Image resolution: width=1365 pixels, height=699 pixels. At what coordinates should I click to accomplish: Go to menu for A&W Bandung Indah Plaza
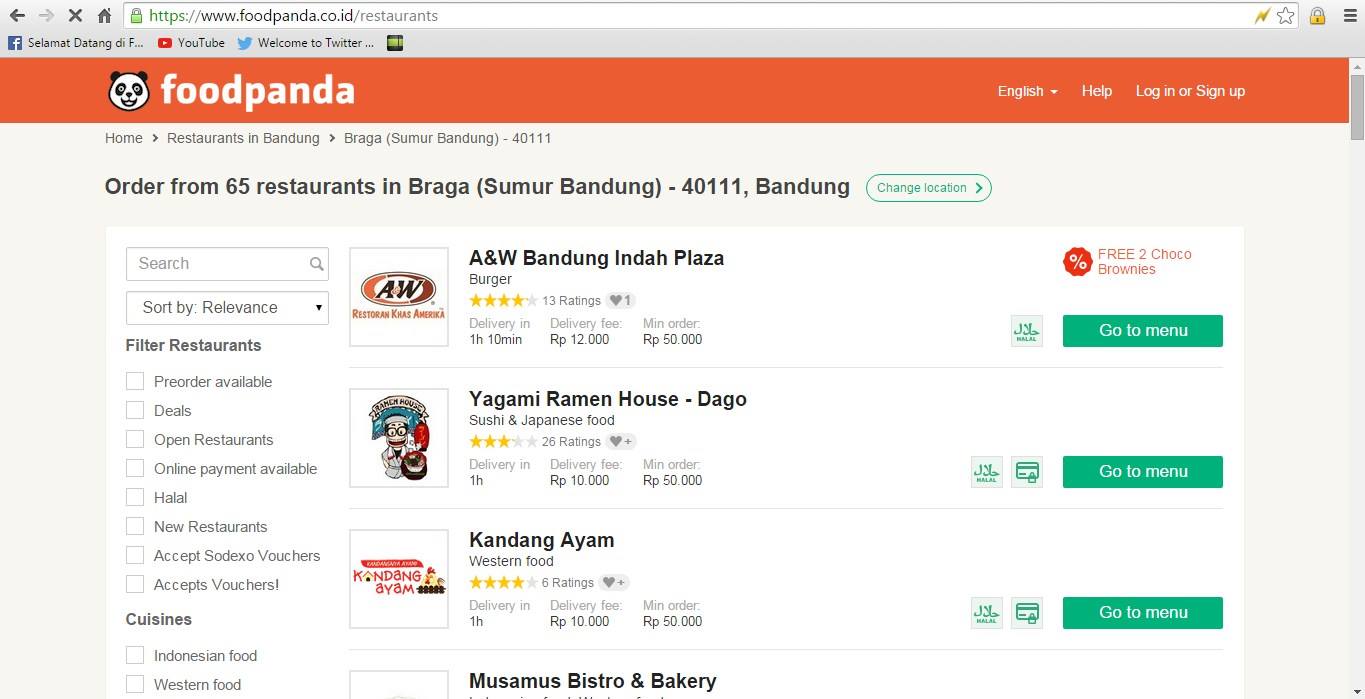click(x=1143, y=331)
